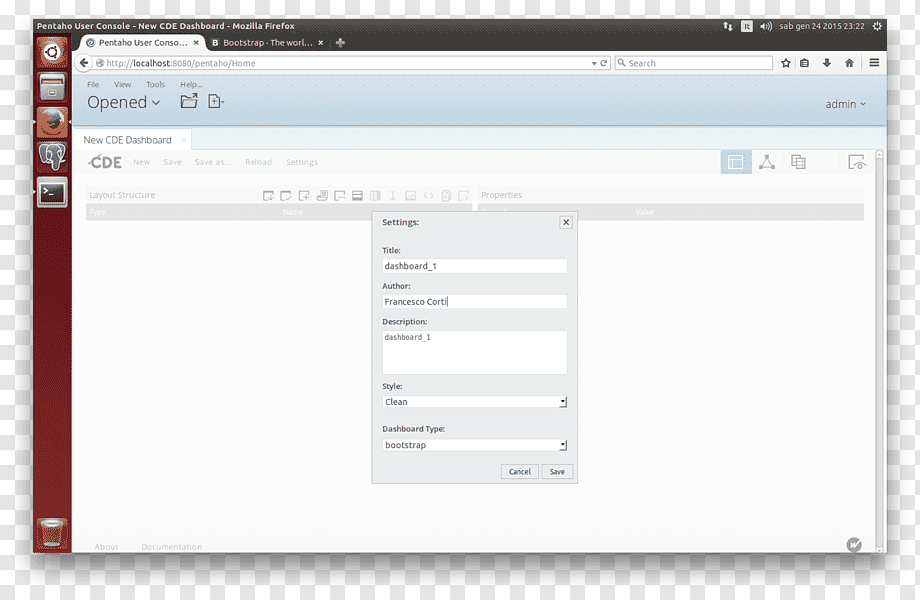Expand the Style dropdown showing Clean
Viewport: 920px width, 600px height.
[474, 402]
